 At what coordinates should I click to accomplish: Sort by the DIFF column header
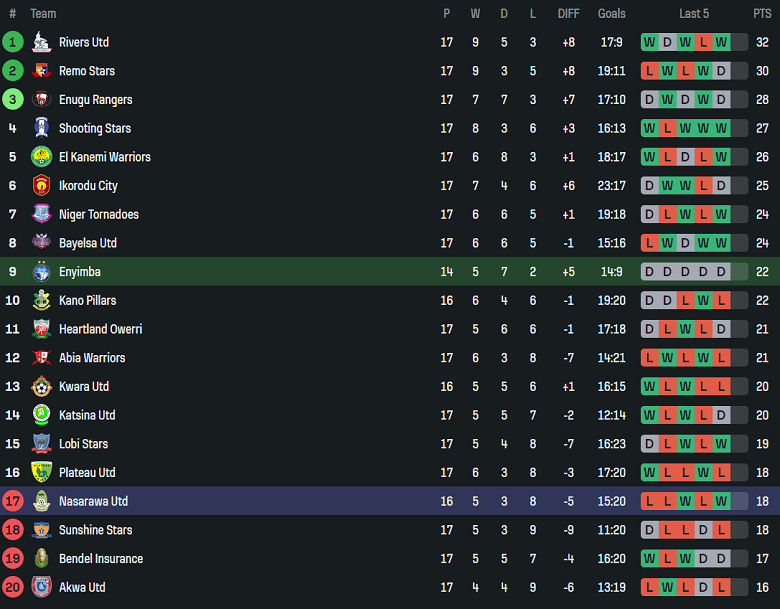569,13
